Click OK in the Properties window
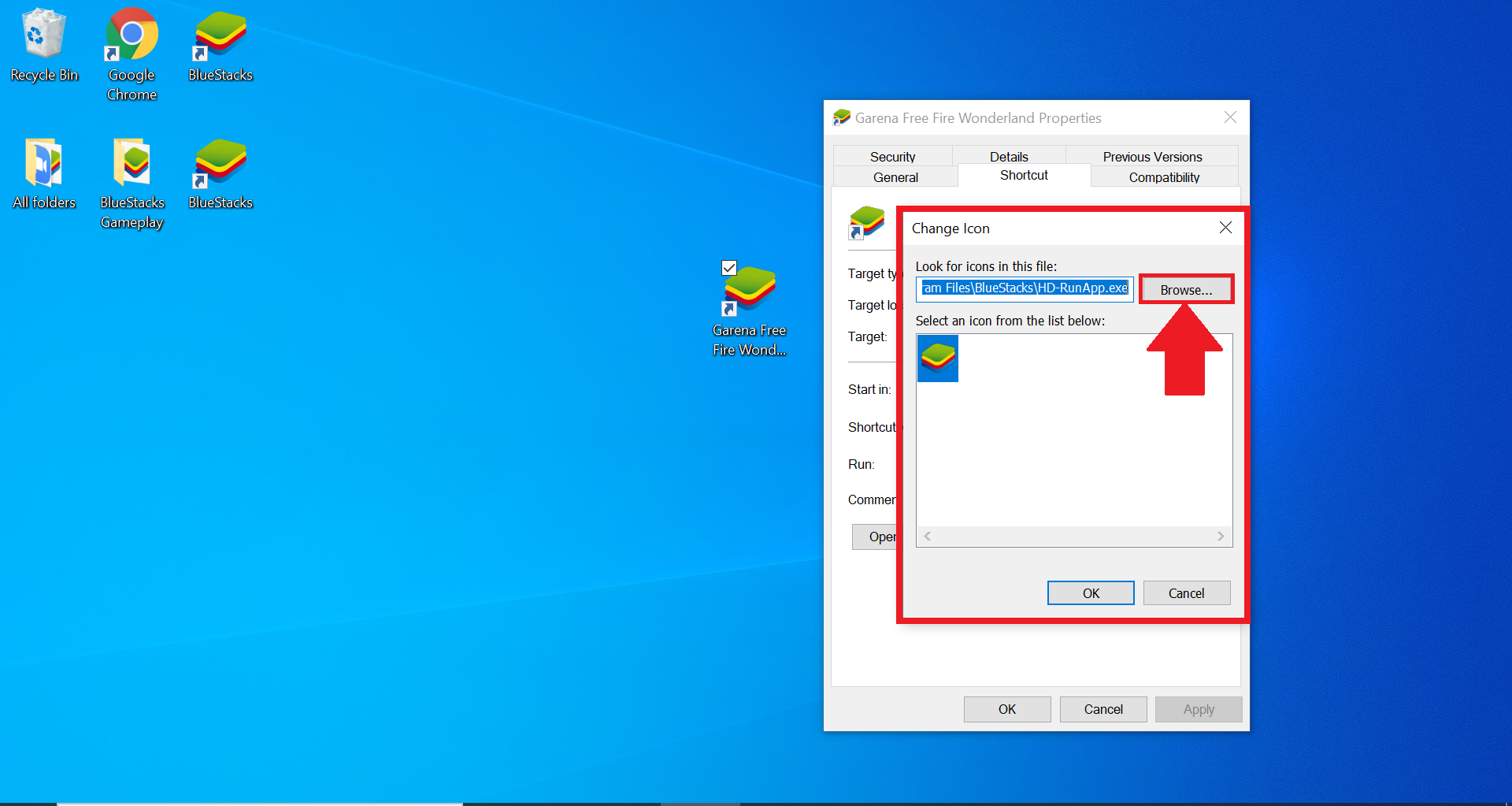 coord(1007,709)
